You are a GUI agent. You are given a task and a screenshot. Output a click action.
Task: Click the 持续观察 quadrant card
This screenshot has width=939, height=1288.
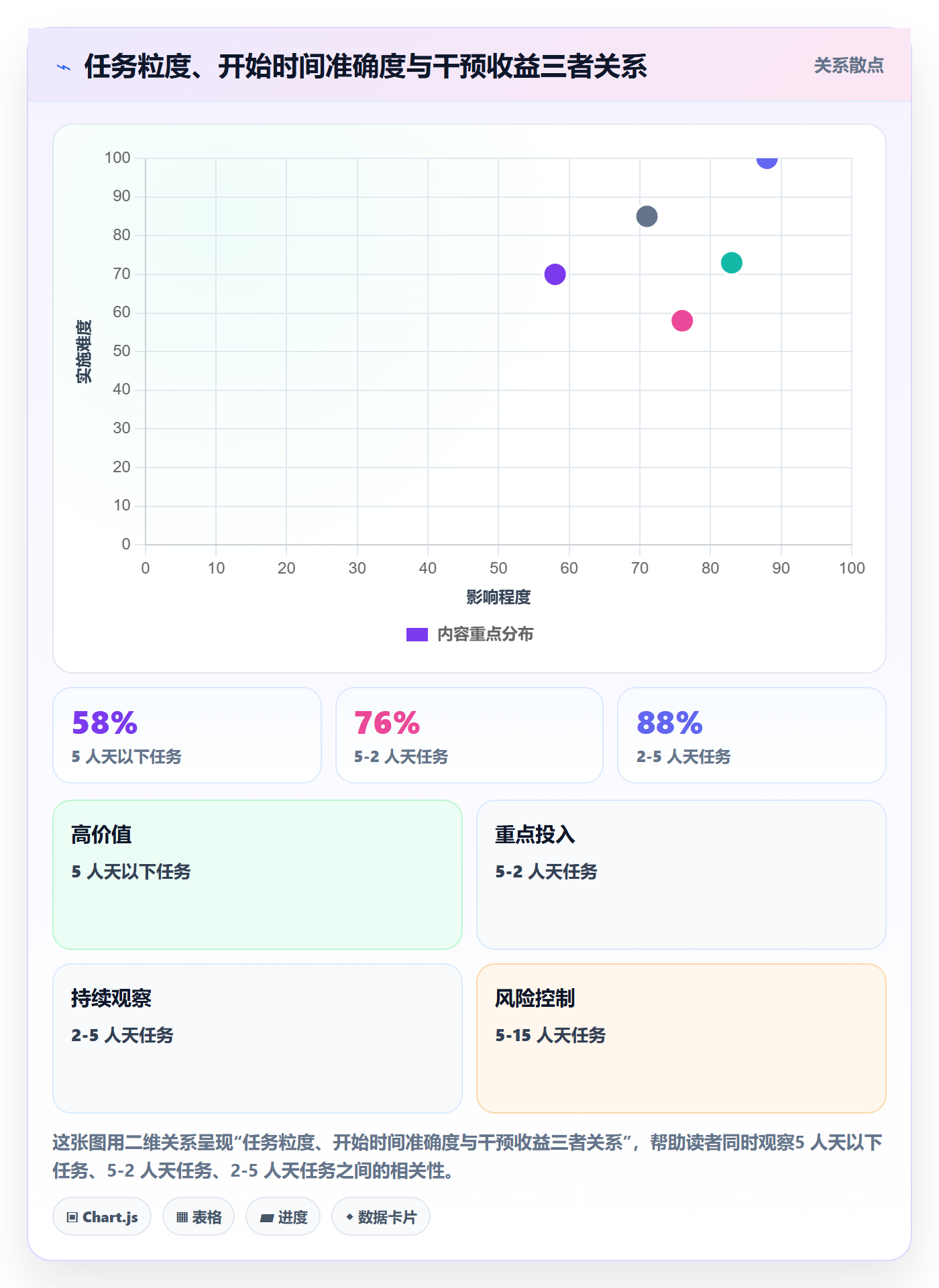pos(258,1038)
